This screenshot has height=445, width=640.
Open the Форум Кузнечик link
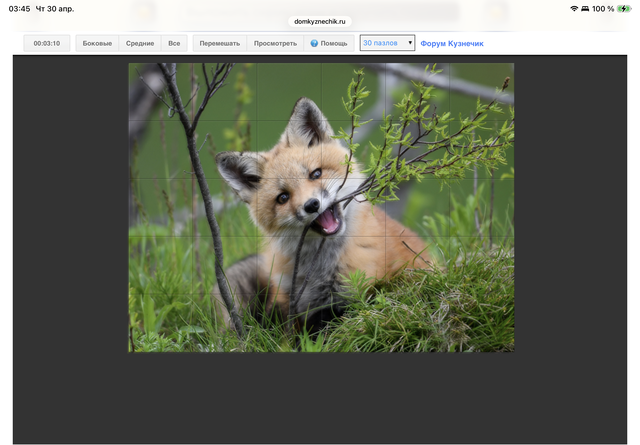[x=451, y=44]
